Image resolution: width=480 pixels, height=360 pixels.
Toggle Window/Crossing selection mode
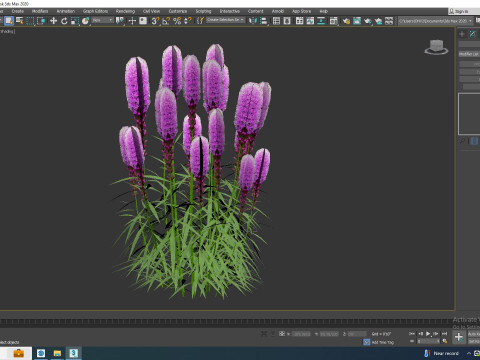tap(41, 21)
